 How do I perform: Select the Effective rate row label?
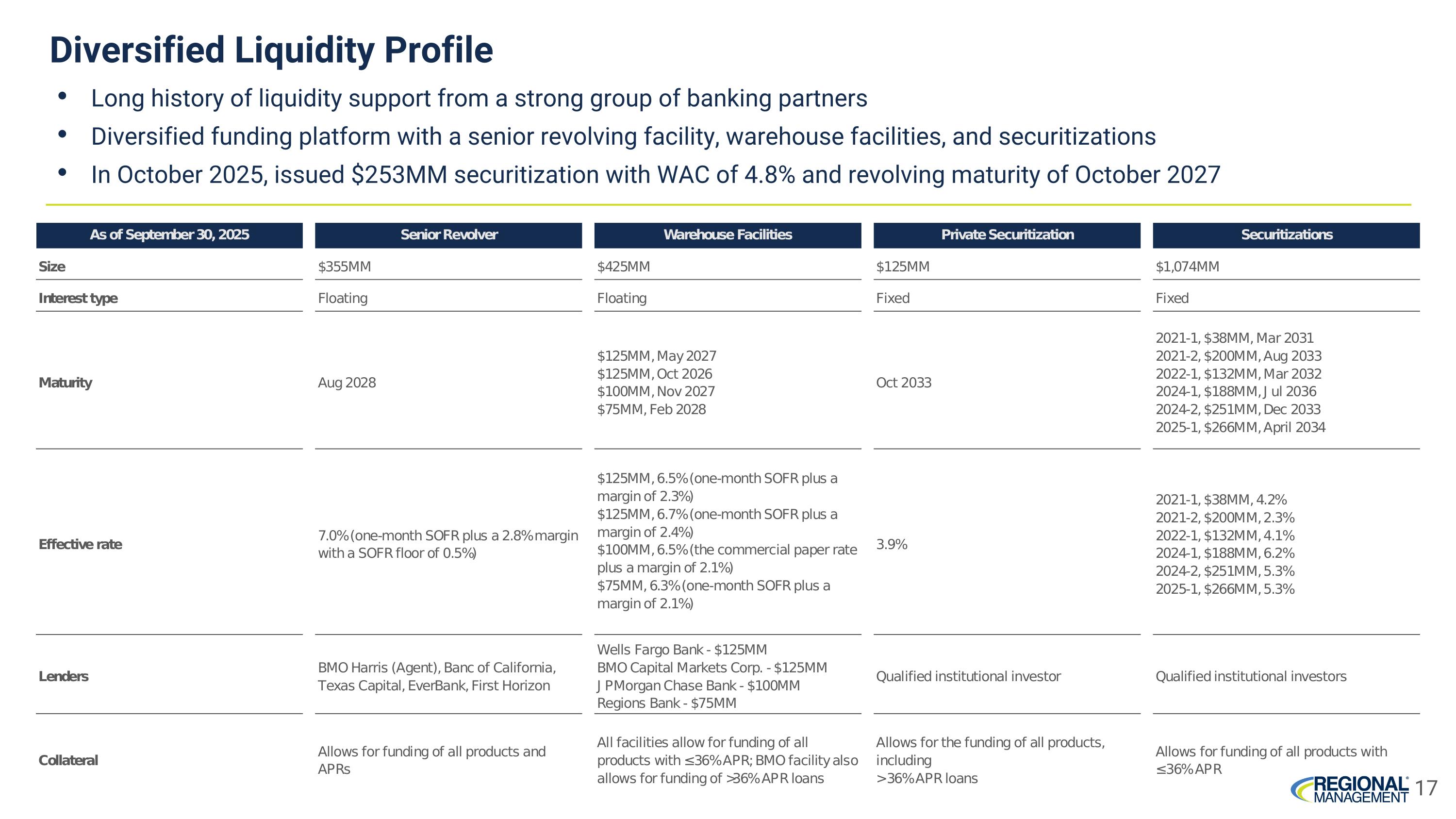click(80, 544)
